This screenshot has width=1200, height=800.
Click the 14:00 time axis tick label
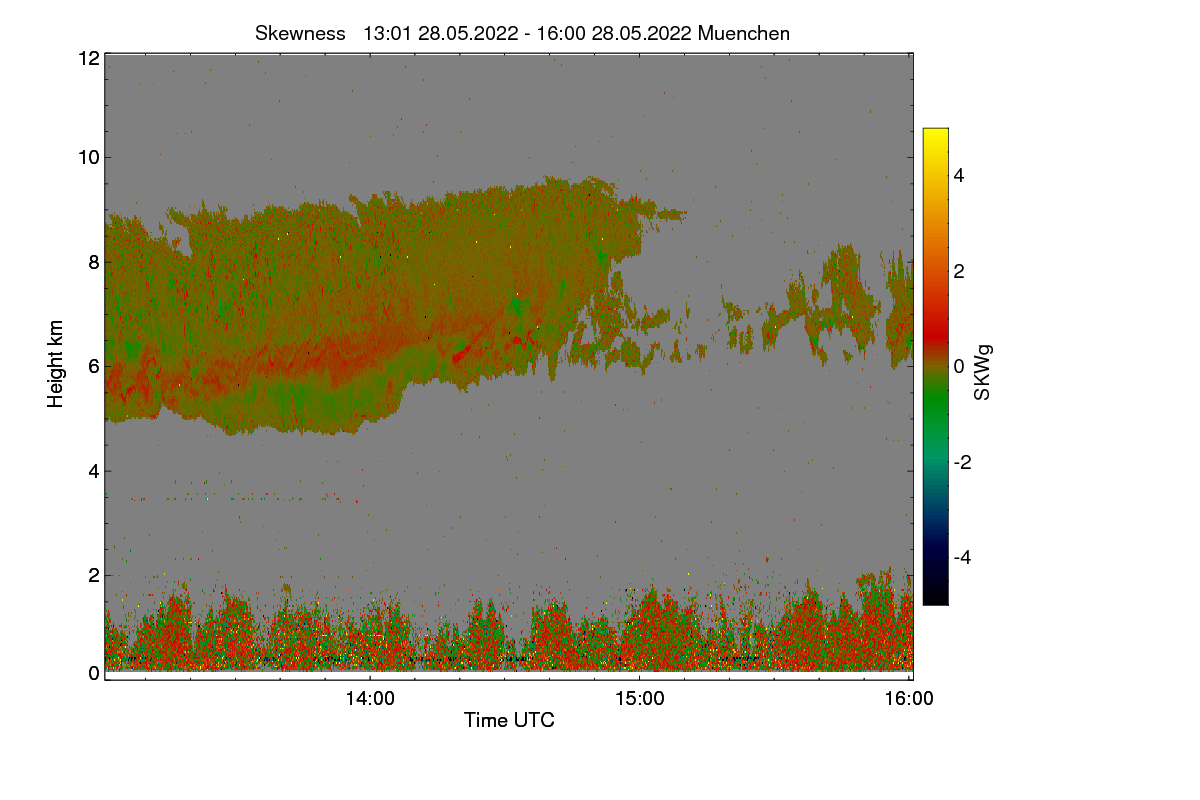370,699
